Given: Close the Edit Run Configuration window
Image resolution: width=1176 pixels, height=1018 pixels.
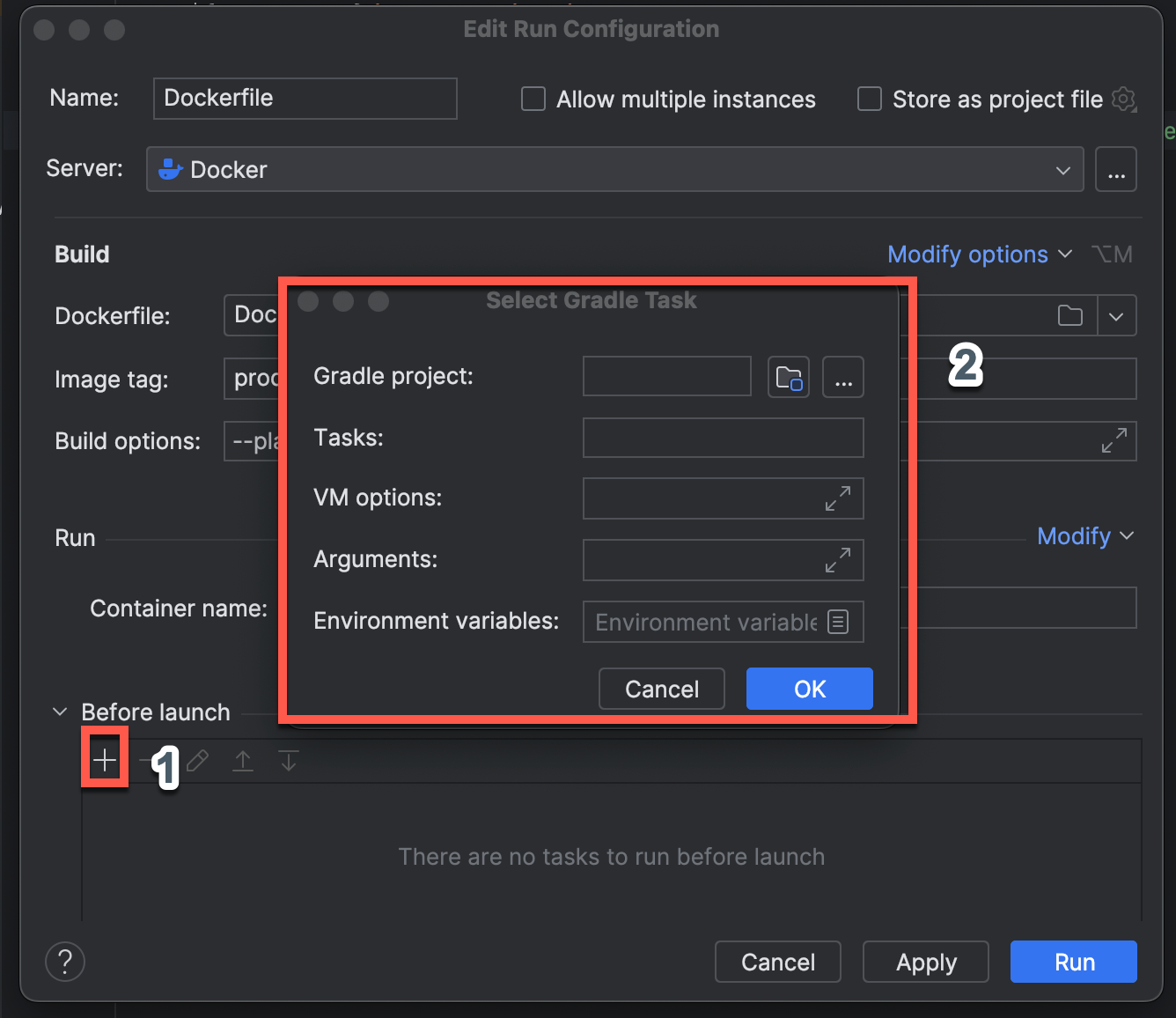Looking at the screenshot, I should pyautogui.click(x=44, y=30).
